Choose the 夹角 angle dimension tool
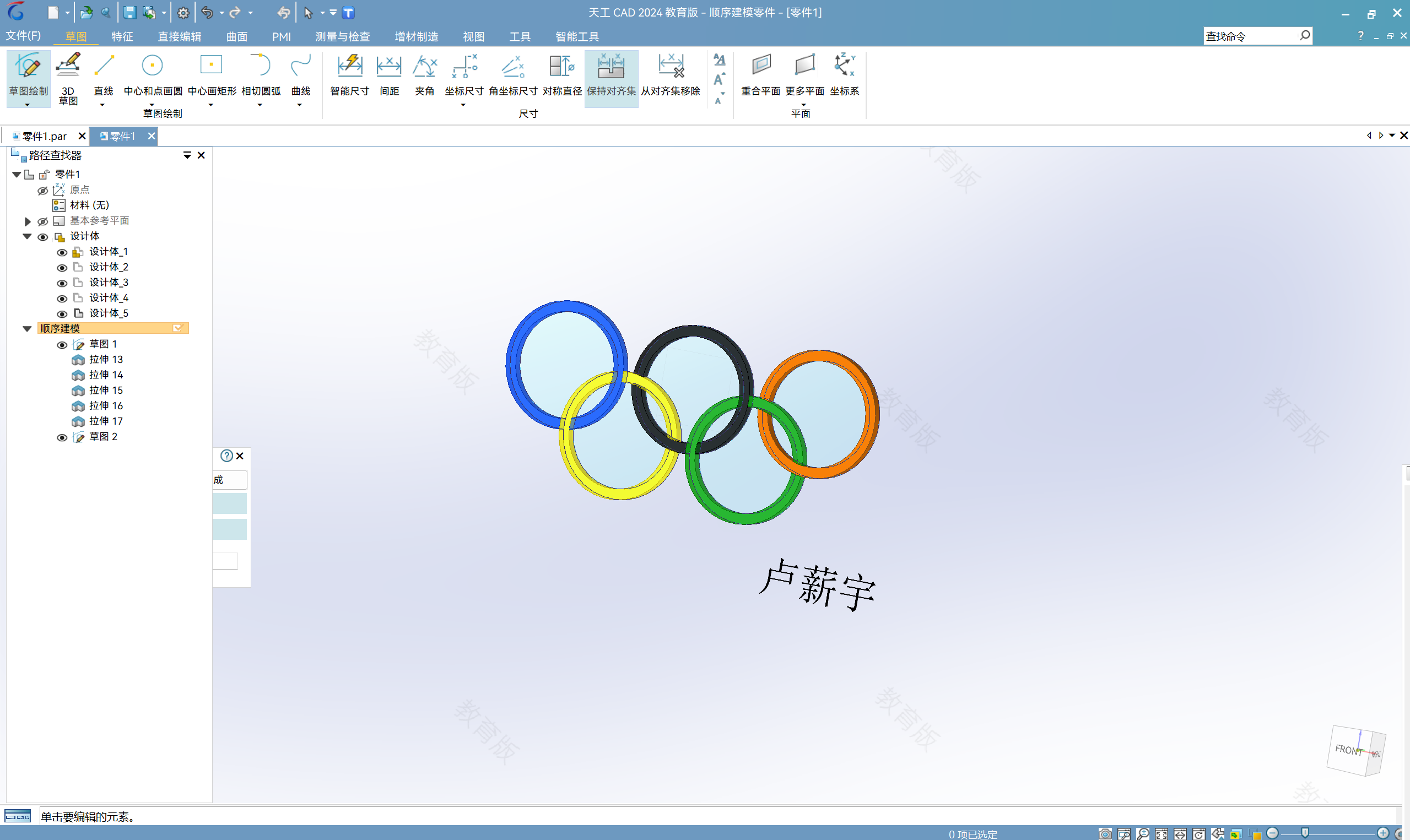The image size is (1410, 840). click(424, 76)
